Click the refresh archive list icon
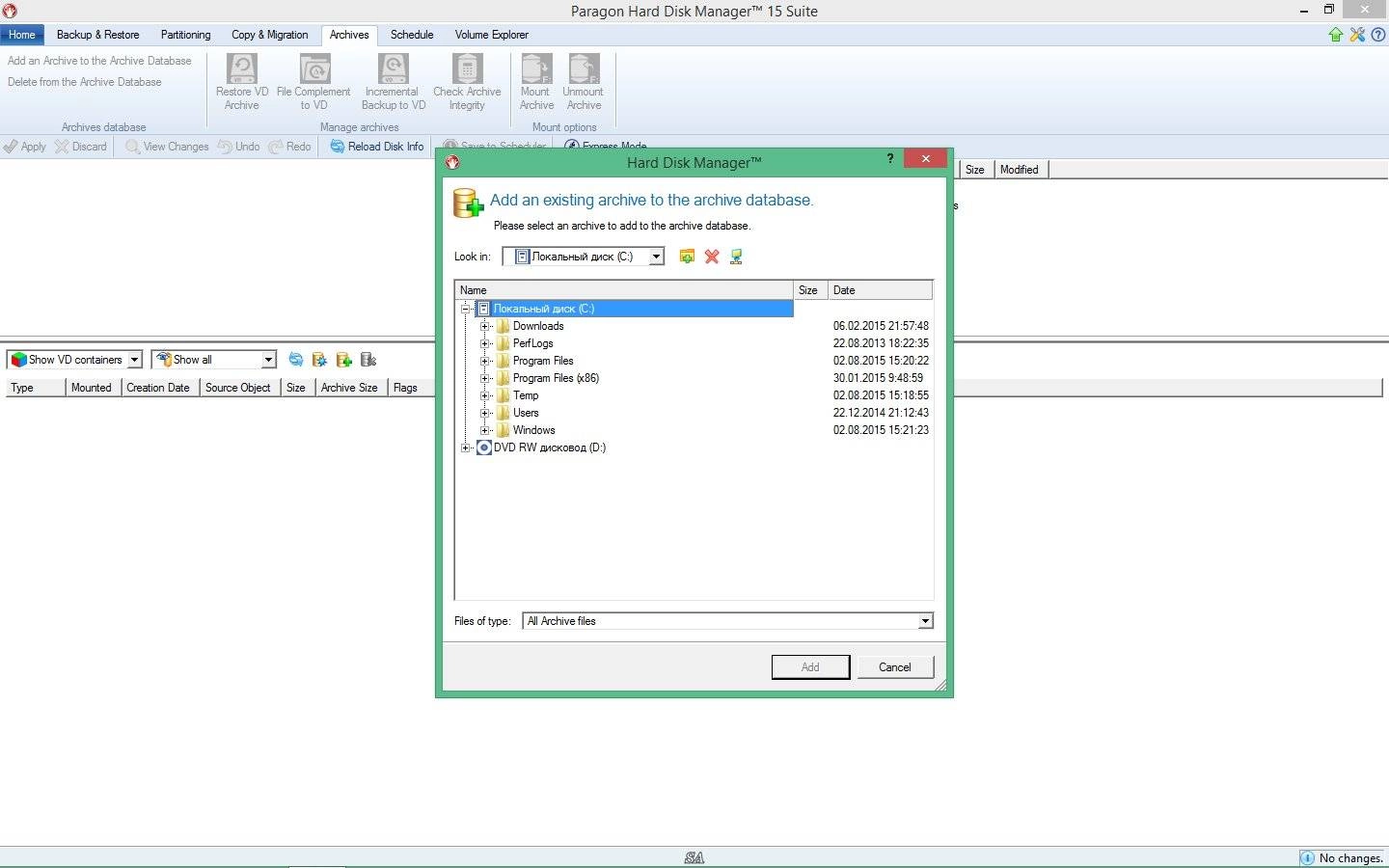 (x=296, y=360)
